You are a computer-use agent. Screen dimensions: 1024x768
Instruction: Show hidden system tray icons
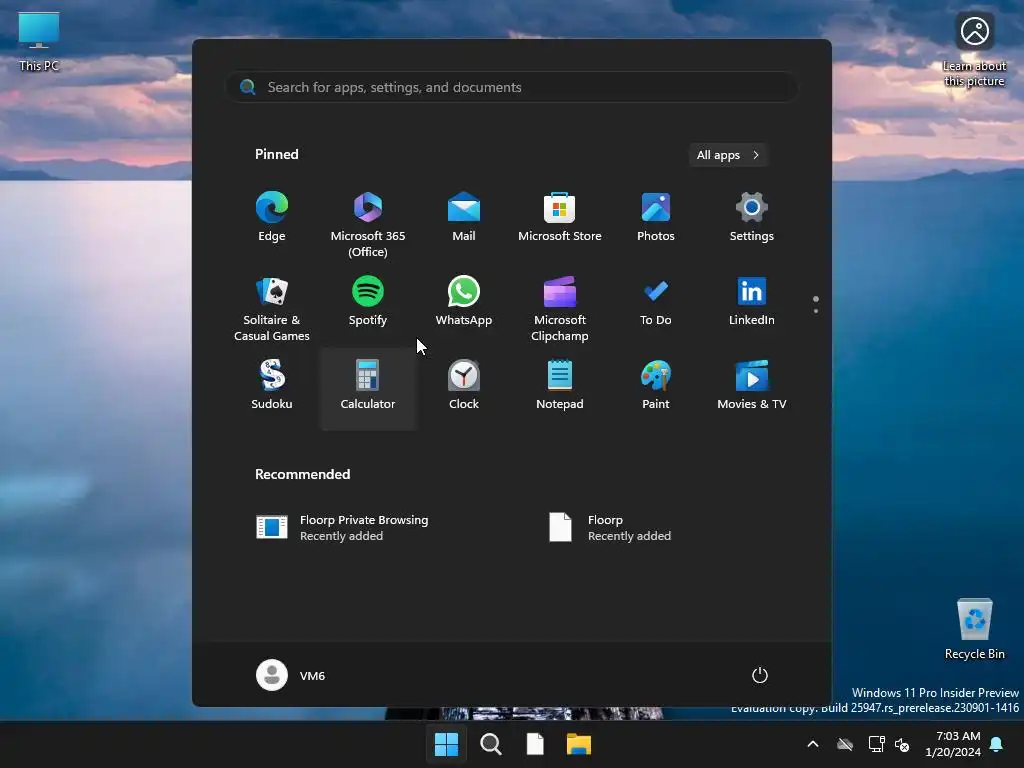tap(813, 744)
